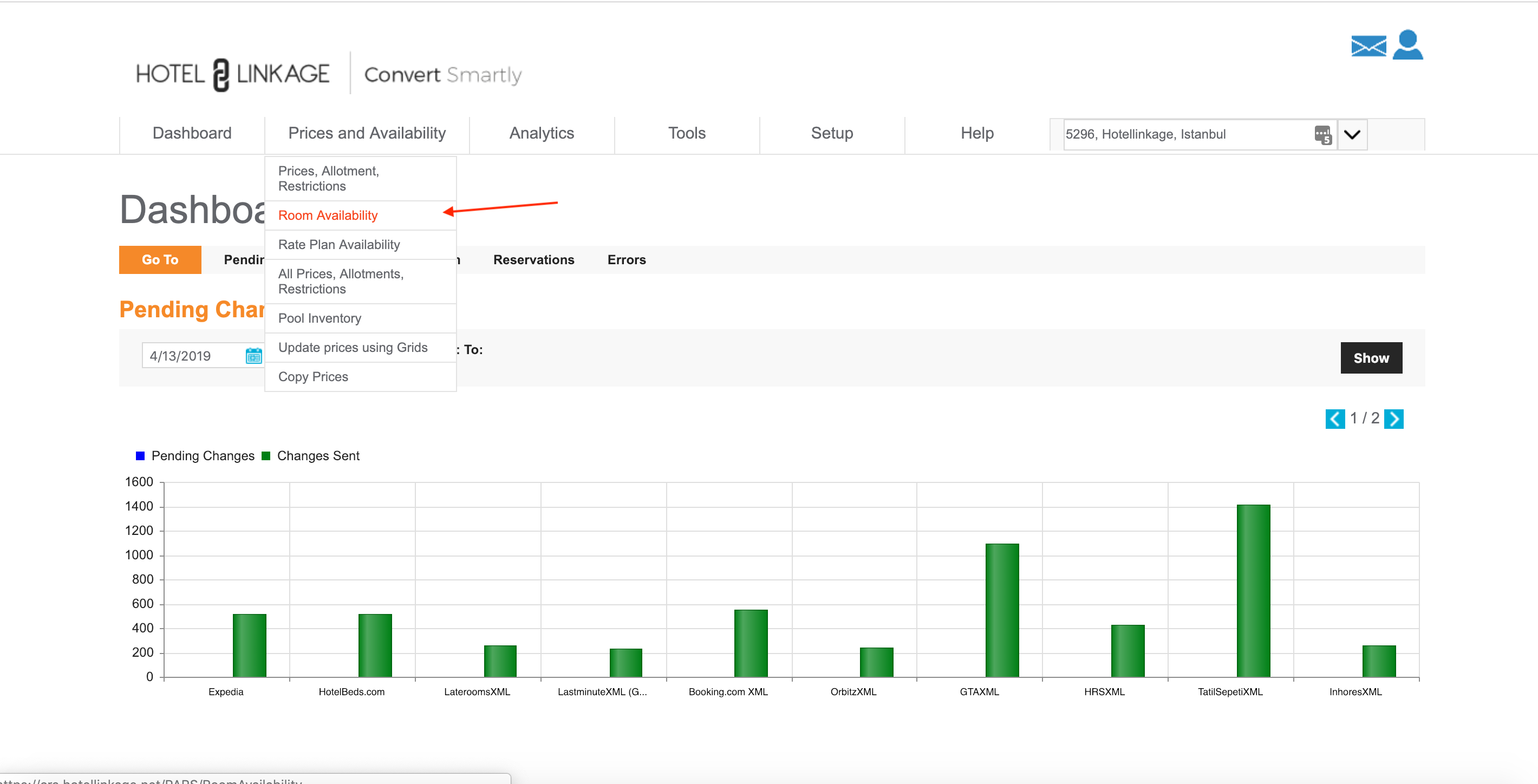
Task: Select Copy Prices menu entry
Action: 313,377
